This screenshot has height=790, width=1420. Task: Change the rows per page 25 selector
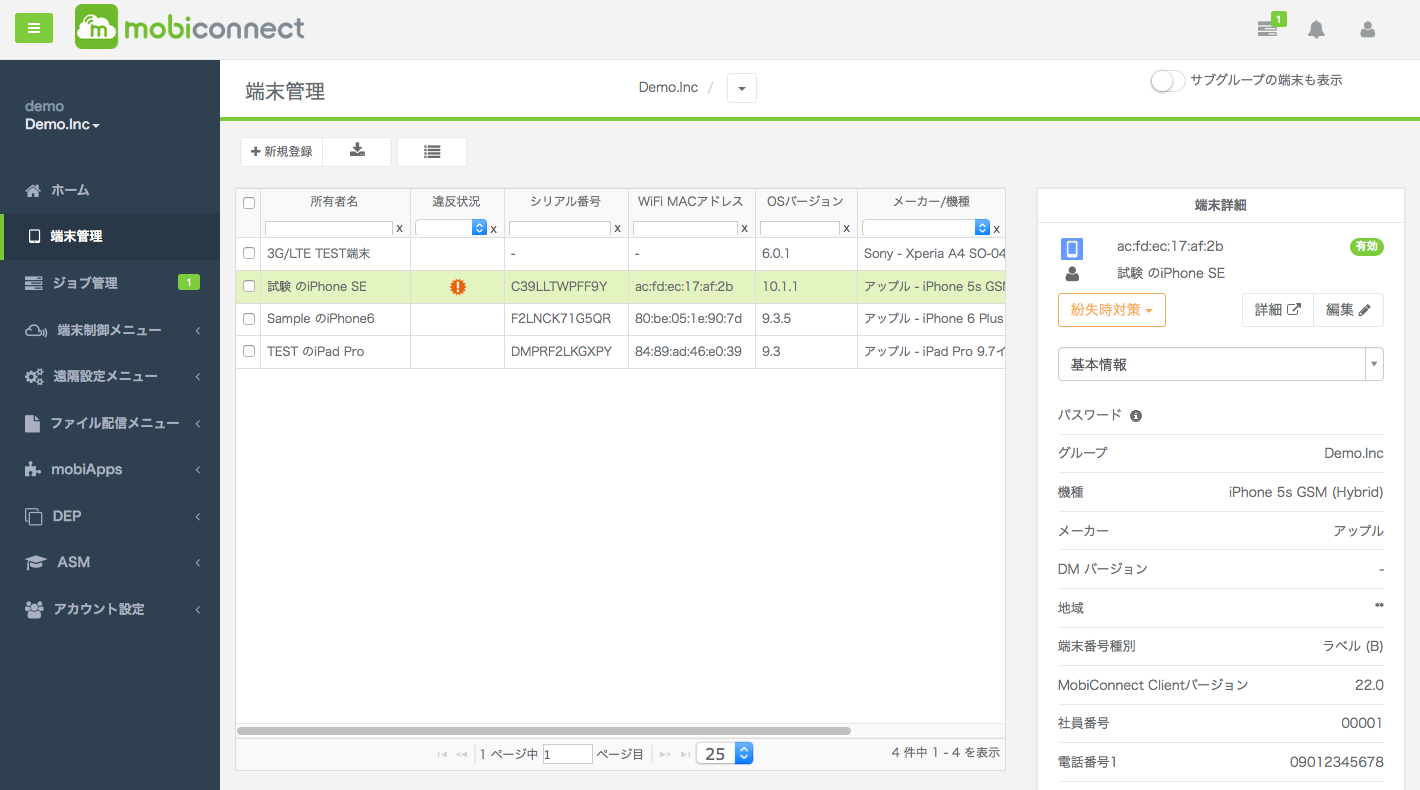click(x=725, y=755)
